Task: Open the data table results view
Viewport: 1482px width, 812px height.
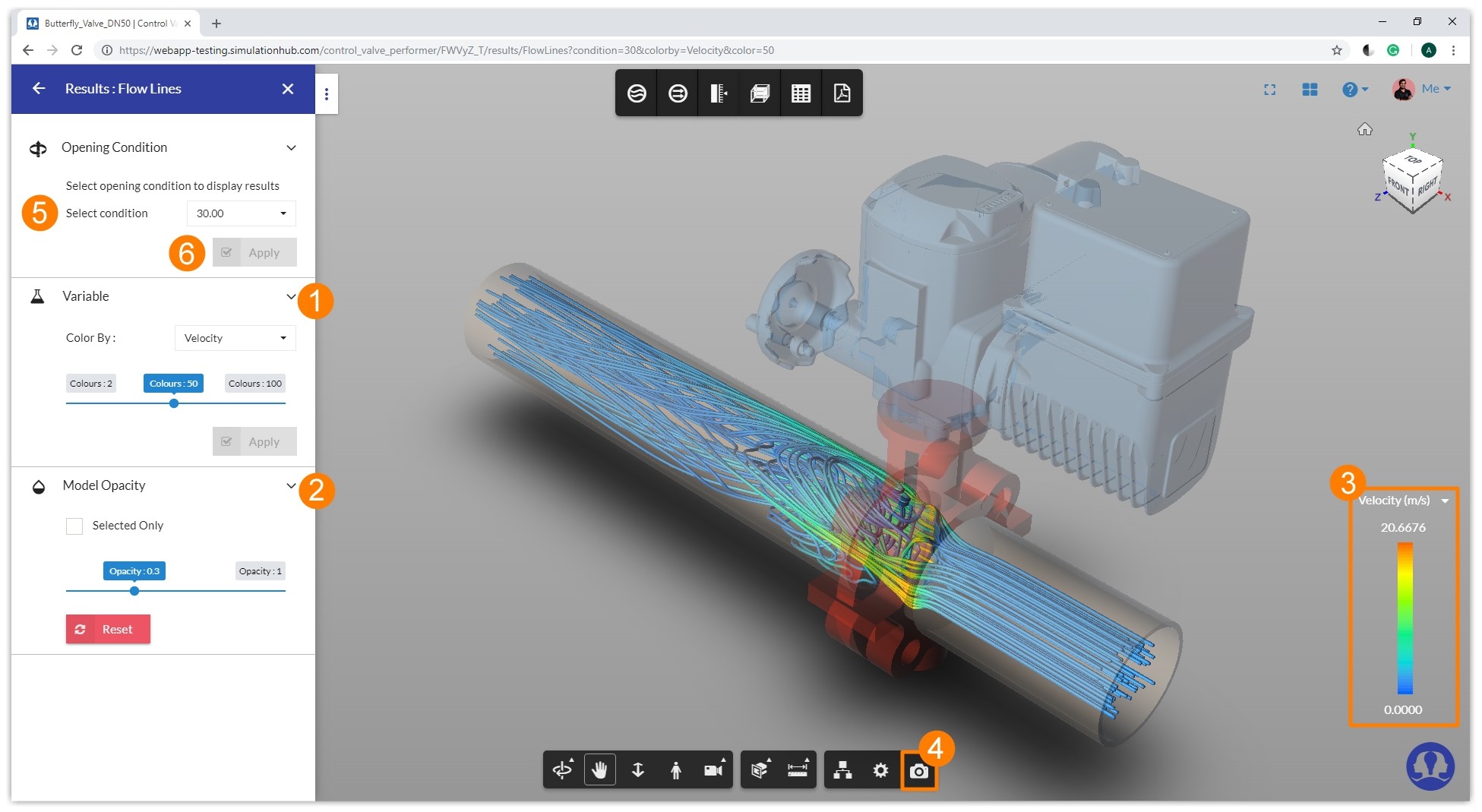Action: point(801,93)
